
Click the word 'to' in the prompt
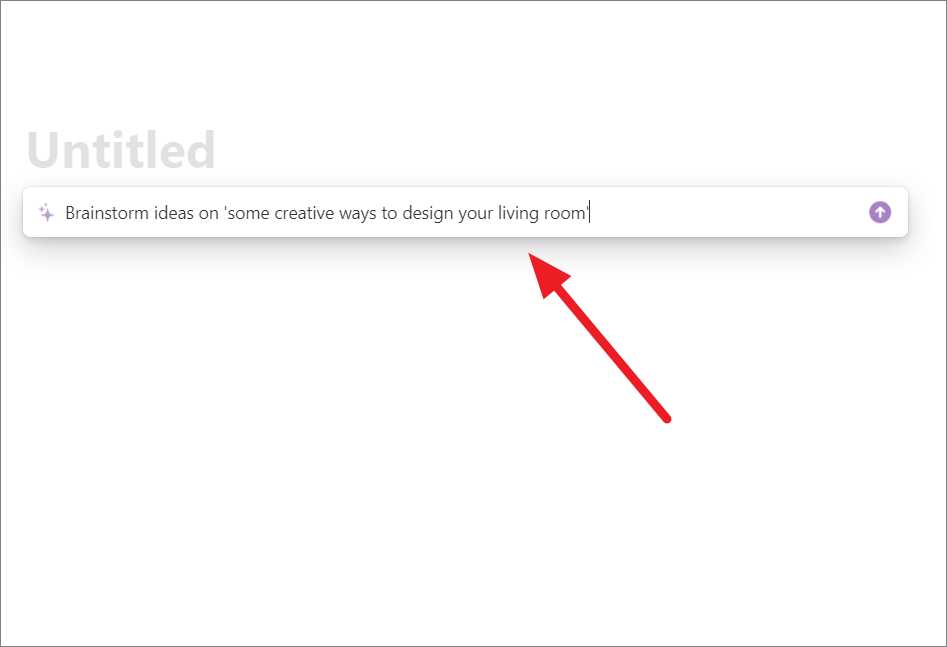click(x=389, y=213)
